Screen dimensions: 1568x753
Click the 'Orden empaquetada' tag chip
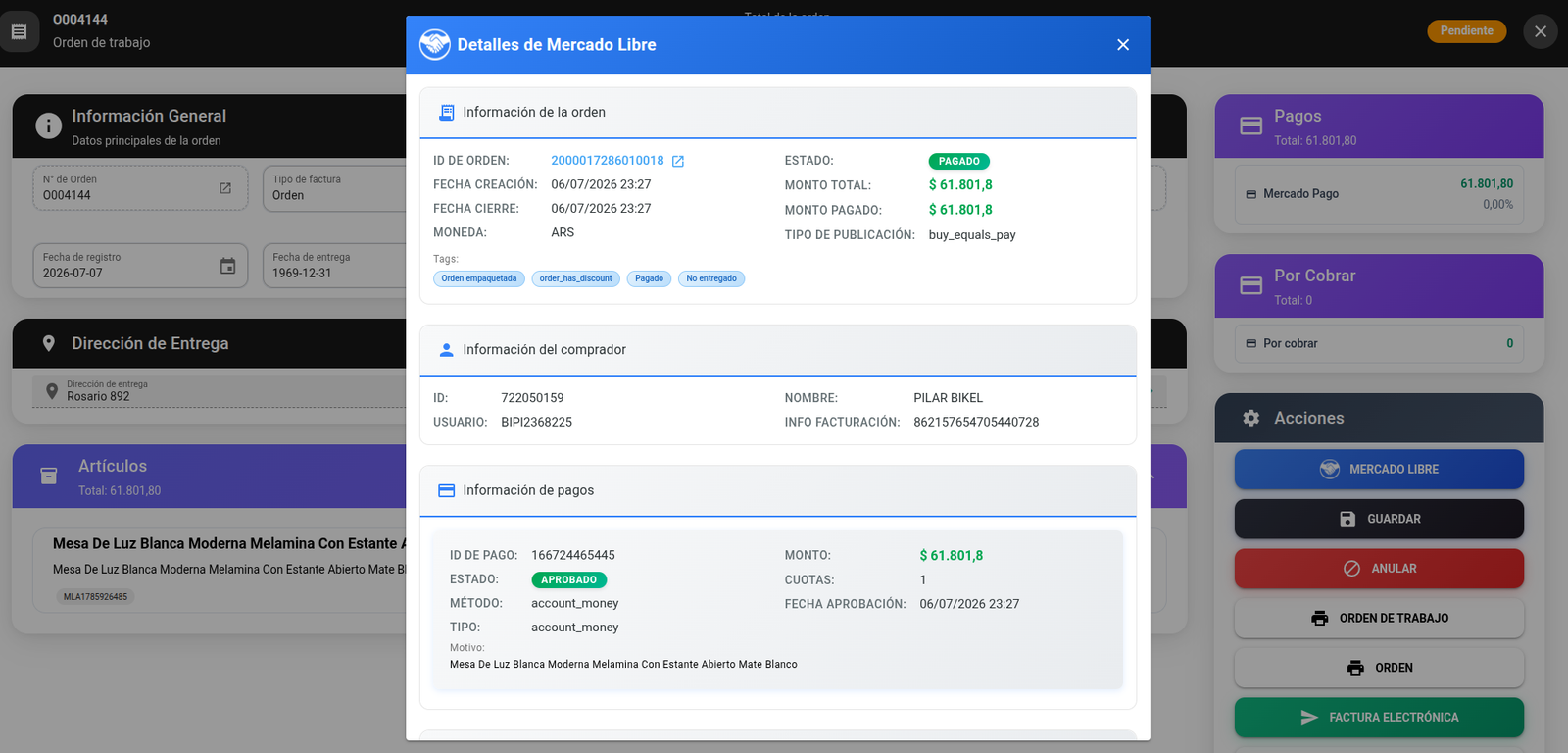pyautogui.click(x=479, y=278)
